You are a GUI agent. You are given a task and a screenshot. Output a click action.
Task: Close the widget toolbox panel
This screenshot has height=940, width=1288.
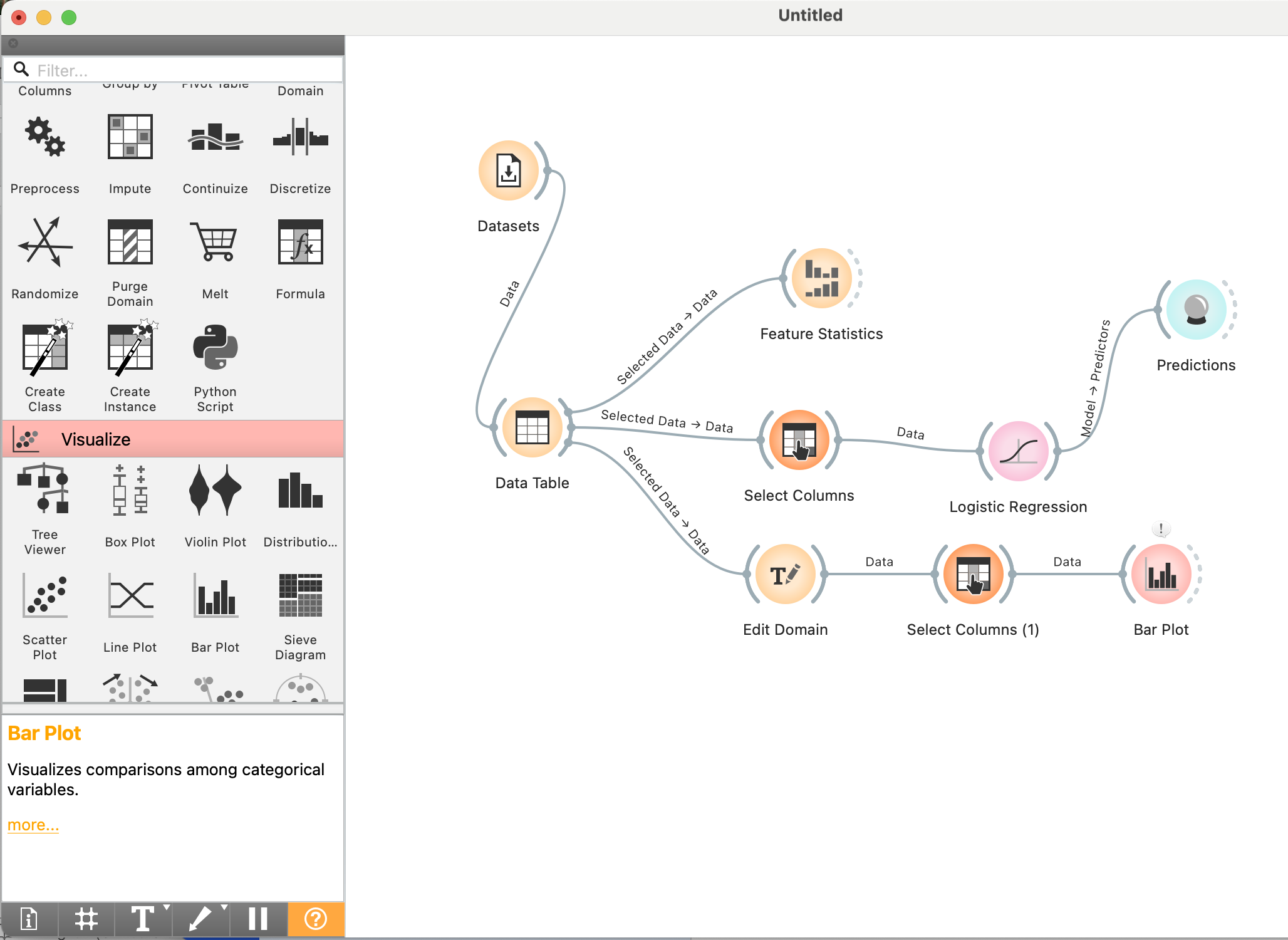click(x=13, y=43)
